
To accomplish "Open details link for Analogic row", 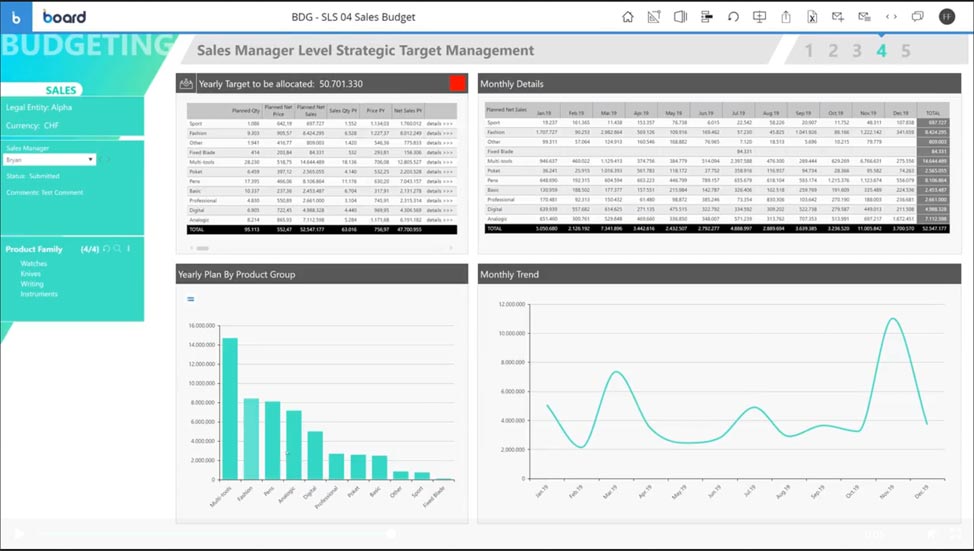I will pyautogui.click(x=440, y=220).
